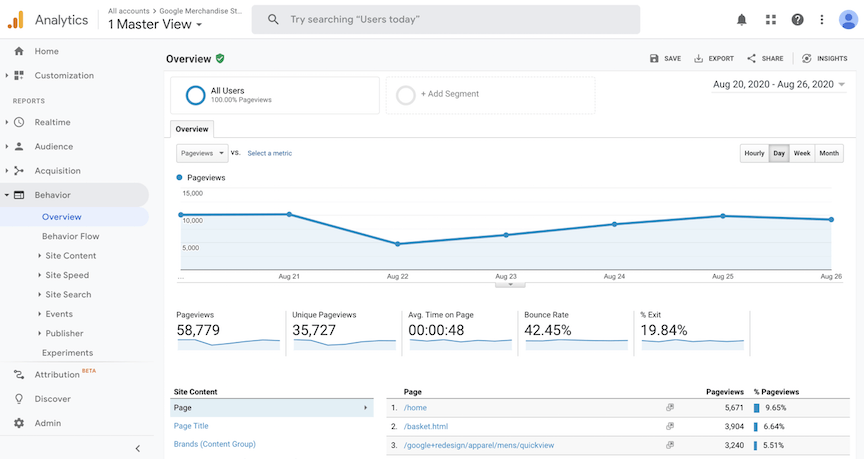
Task: Click the Acquisition arrows icon
Action: (x=19, y=171)
